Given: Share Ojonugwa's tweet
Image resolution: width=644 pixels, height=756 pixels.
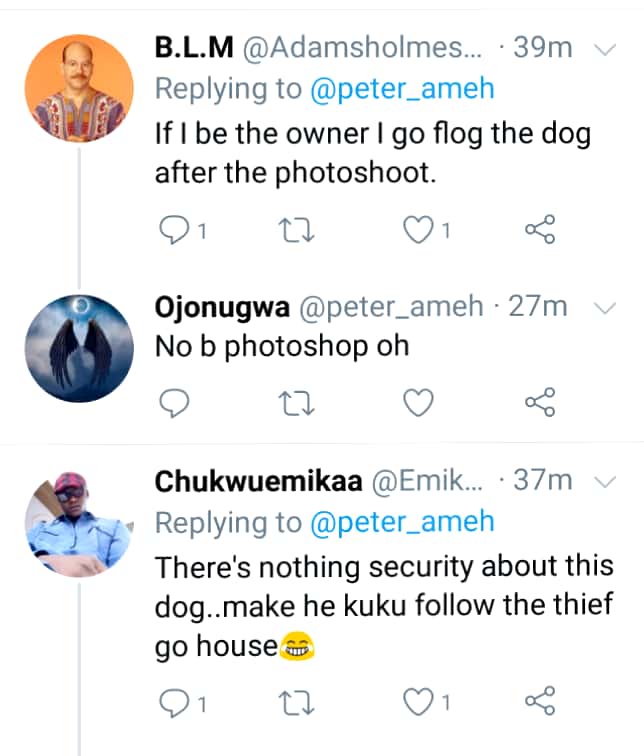Looking at the screenshot, I should pos(539,402).
